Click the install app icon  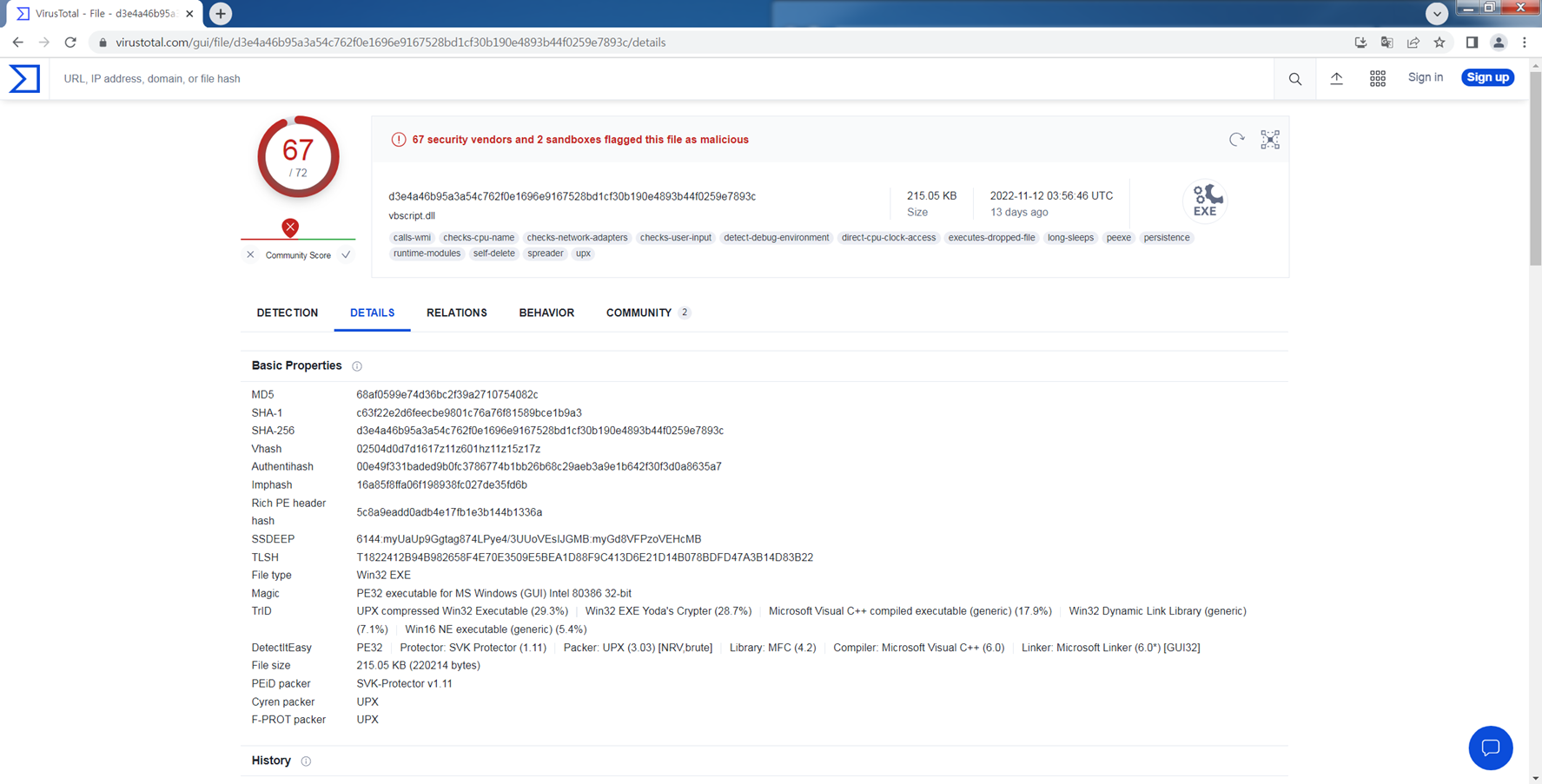[x=1360, y=42]
